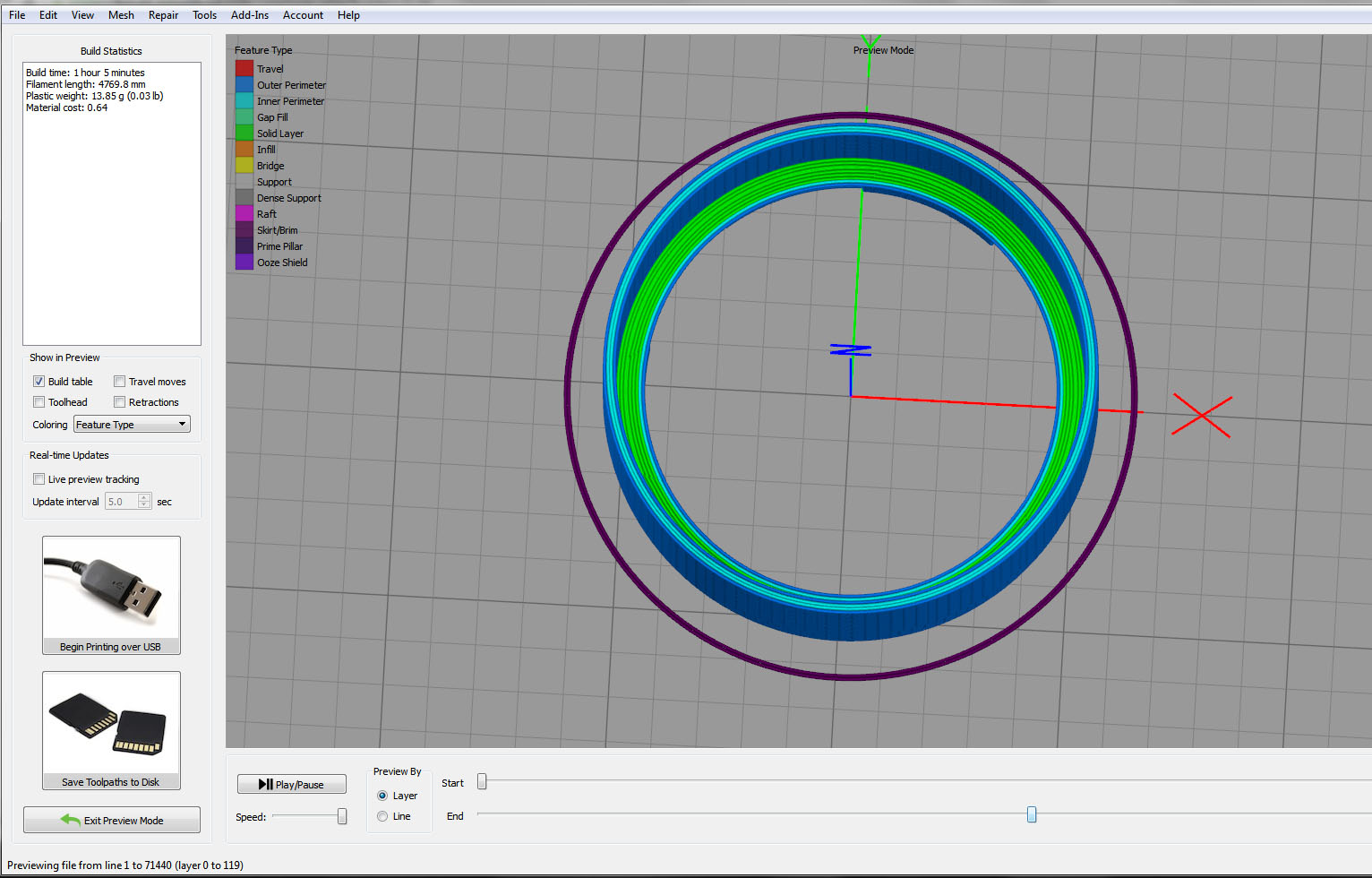Viewport: 1372px width, 878px height.
Task: Show Retractions in preview
Action: click(119, 402)
